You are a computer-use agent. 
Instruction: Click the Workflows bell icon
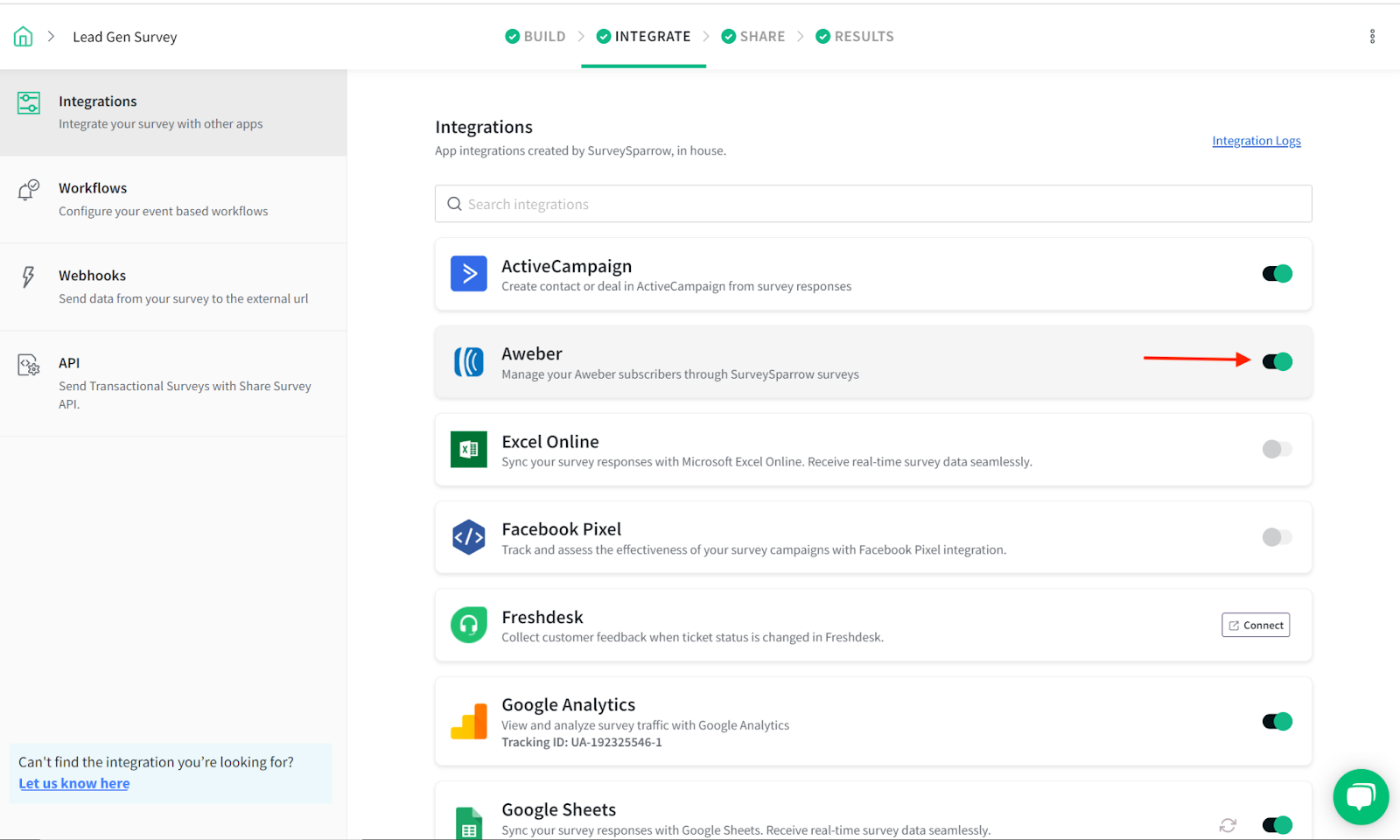click(x=29, y=190)
